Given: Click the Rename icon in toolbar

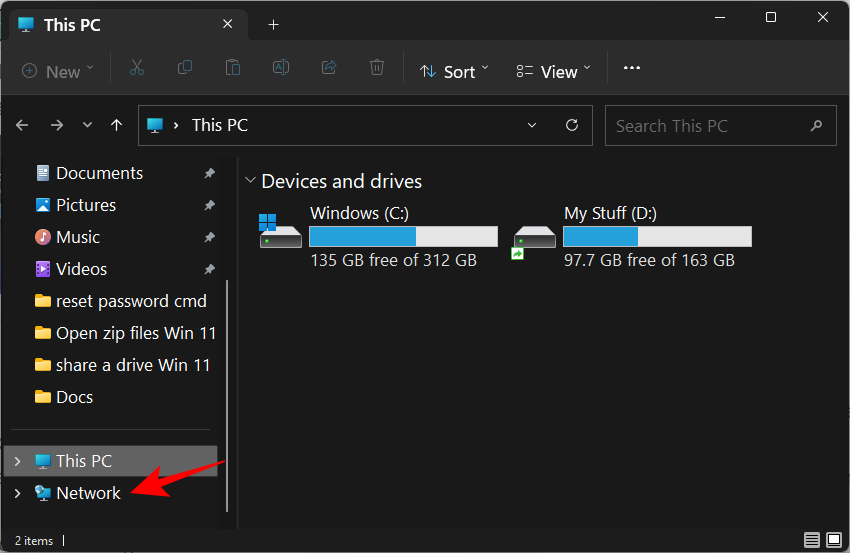Looking at the screenshot, I should click(281, 68).
